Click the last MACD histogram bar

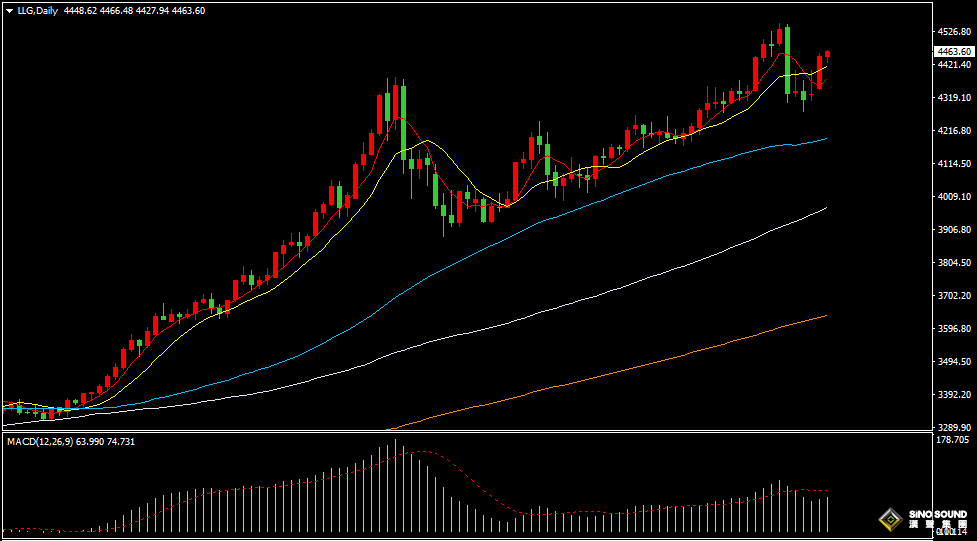[x=828, y=513]
